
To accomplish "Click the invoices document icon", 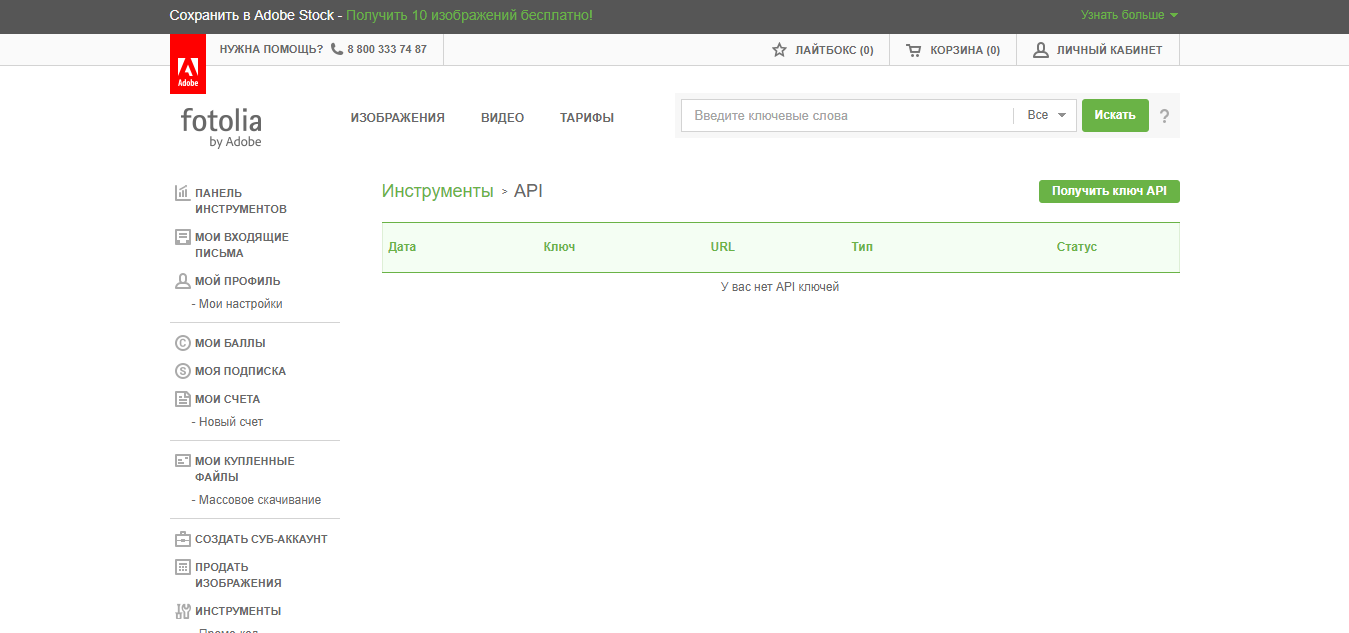I will [182, 399].
